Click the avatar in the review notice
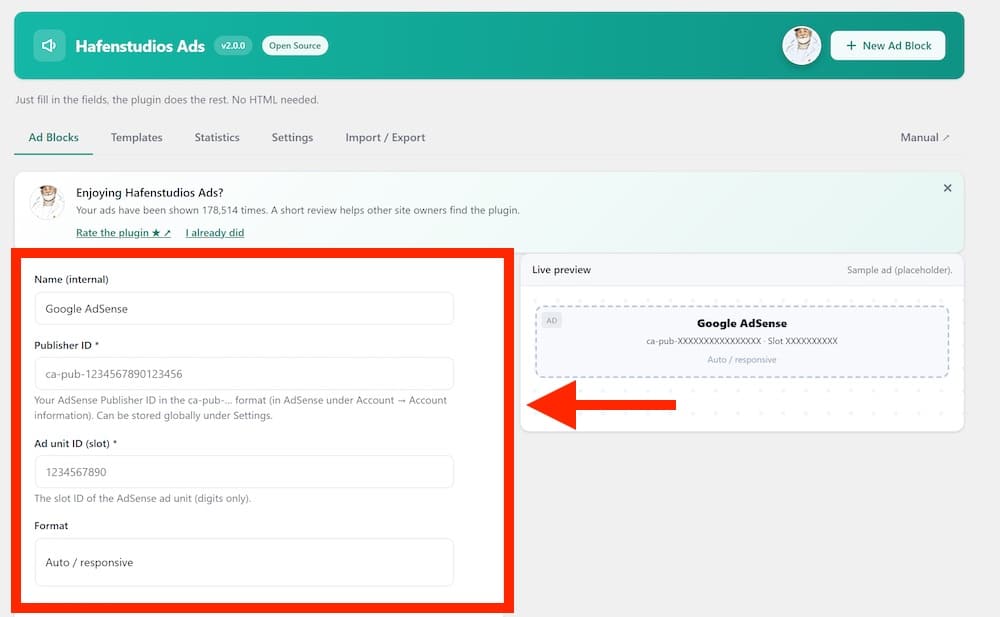Image resolution: width=1000 pixels, height=617 pixels. click(47, 202)
